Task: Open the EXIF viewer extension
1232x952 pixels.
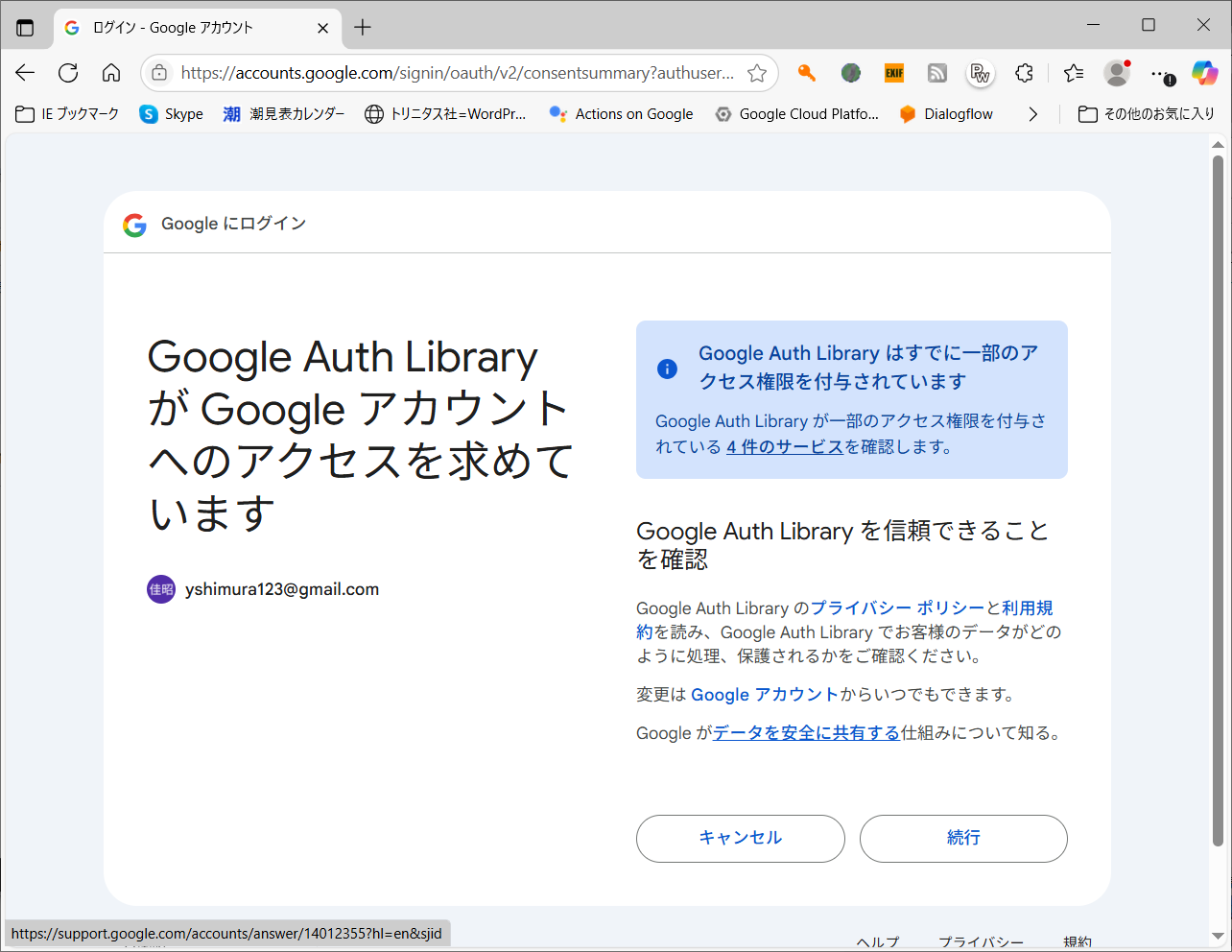Action: [894, 73]
